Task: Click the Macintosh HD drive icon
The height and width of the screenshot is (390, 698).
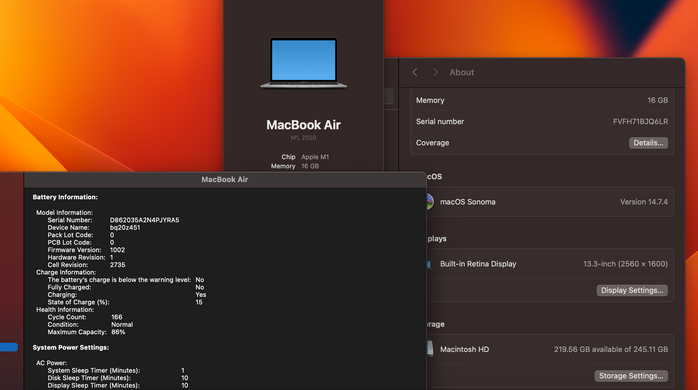Action: coord(430,349)
